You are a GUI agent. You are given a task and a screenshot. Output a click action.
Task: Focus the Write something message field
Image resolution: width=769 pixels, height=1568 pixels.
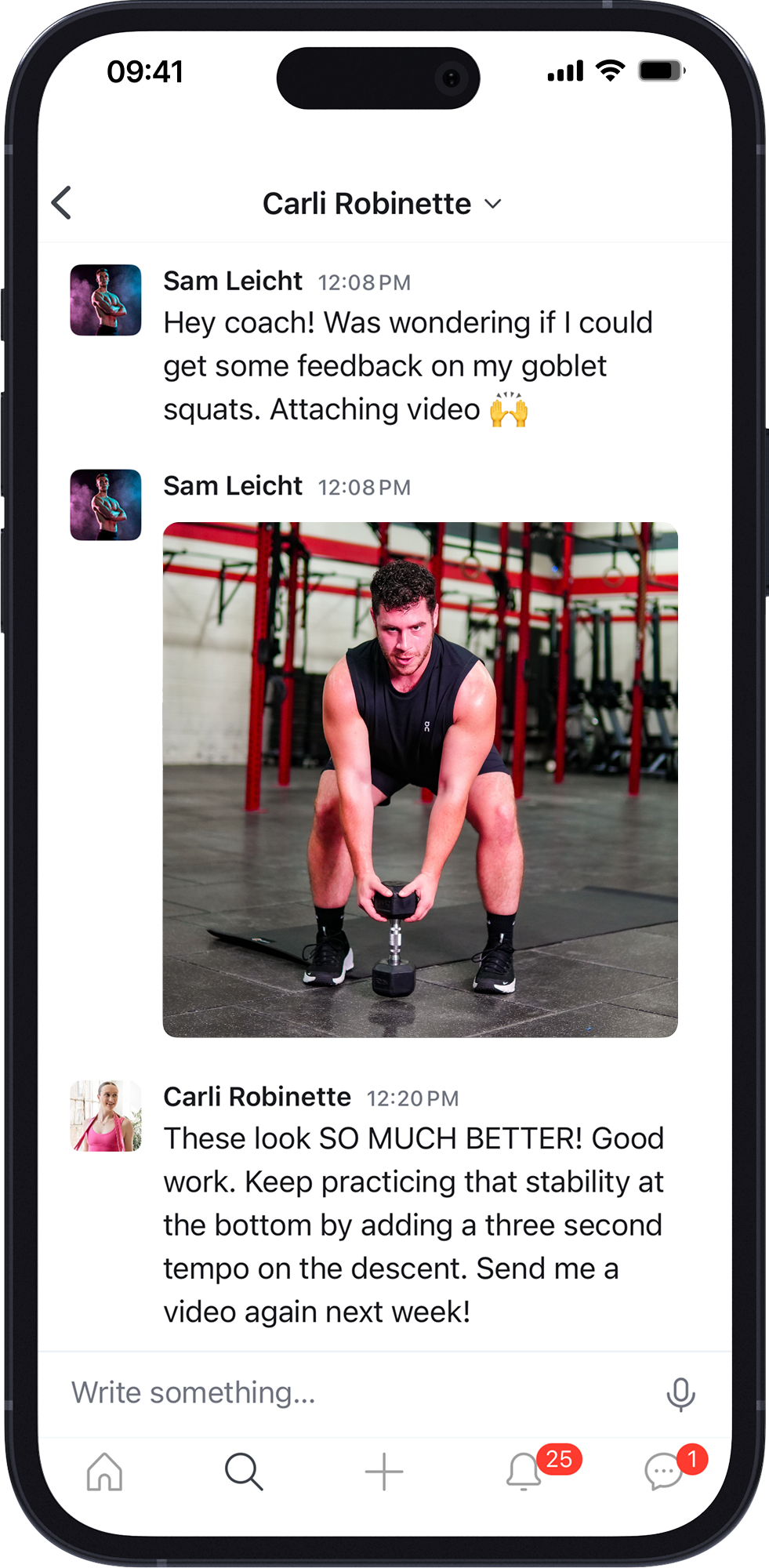(x=353, y=1393)
